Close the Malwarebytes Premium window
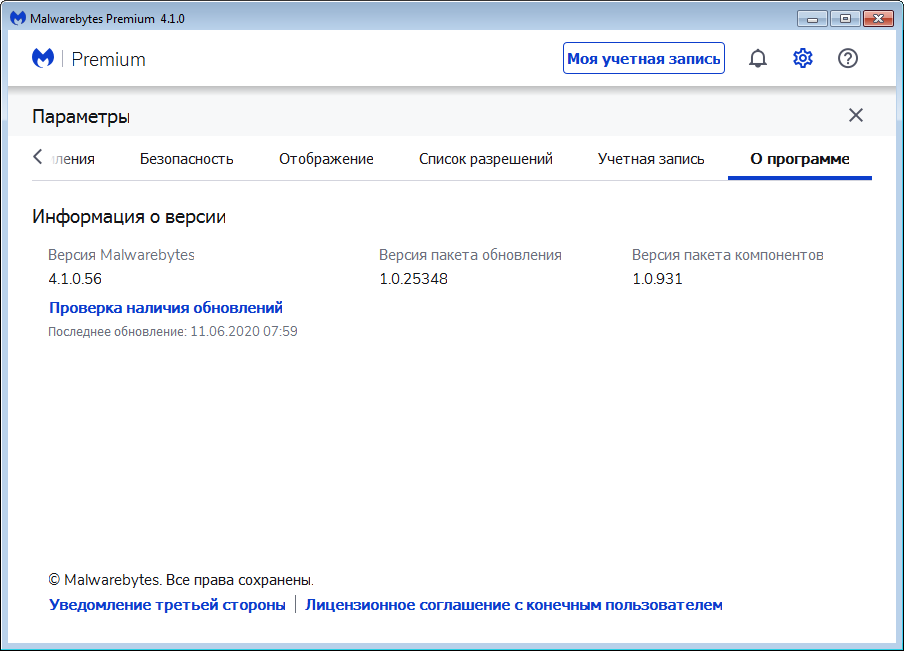Viewport: 904px width, 651px height. (x=878, y=19)
